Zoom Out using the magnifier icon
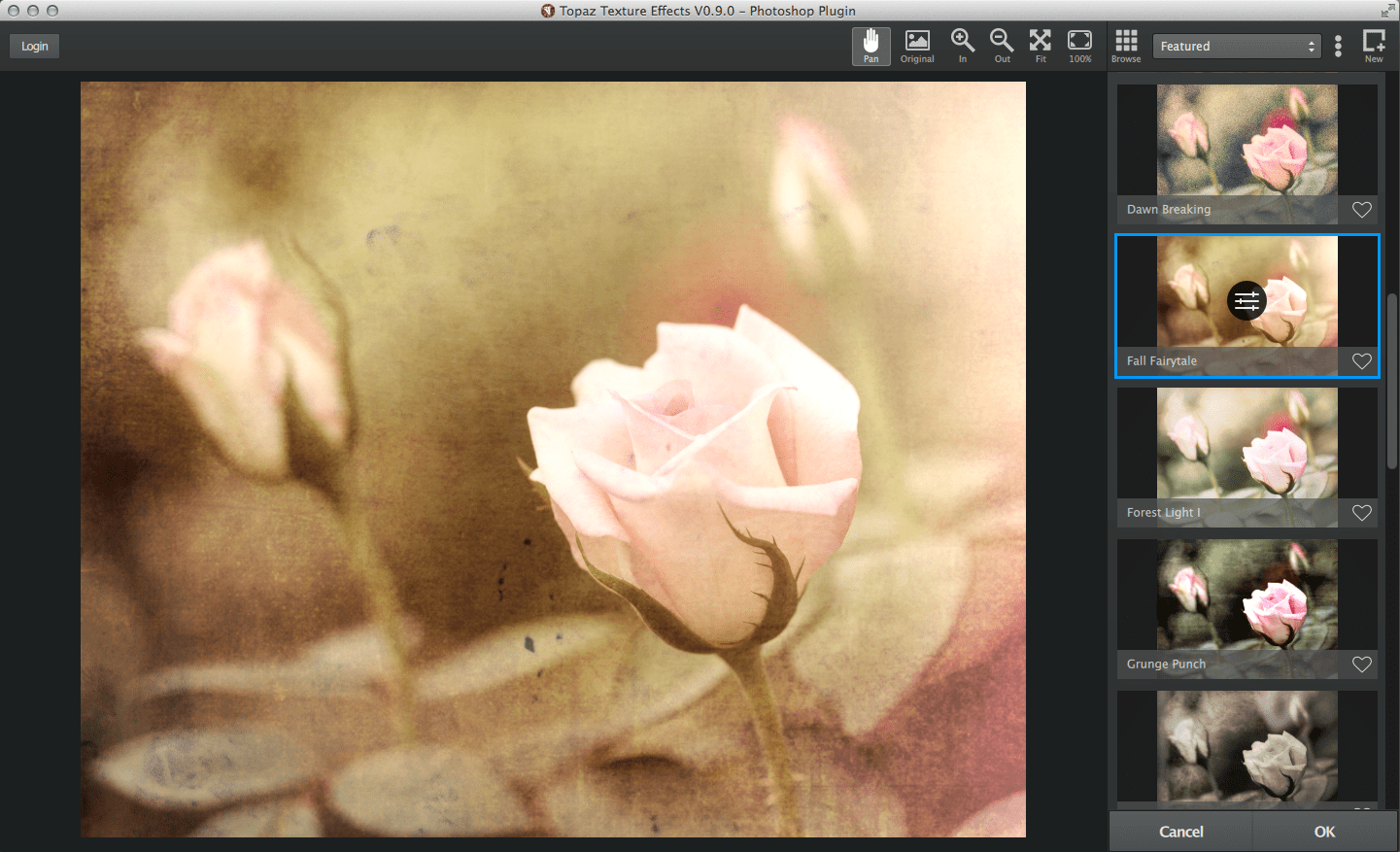Image resolution: width=1400 pixels, height=852 pixels. pos(1001,46)
